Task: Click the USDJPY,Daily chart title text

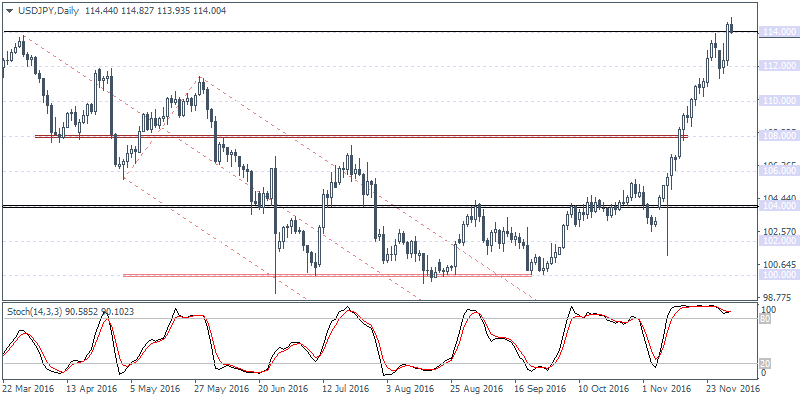Action: [x=47, y=11]
